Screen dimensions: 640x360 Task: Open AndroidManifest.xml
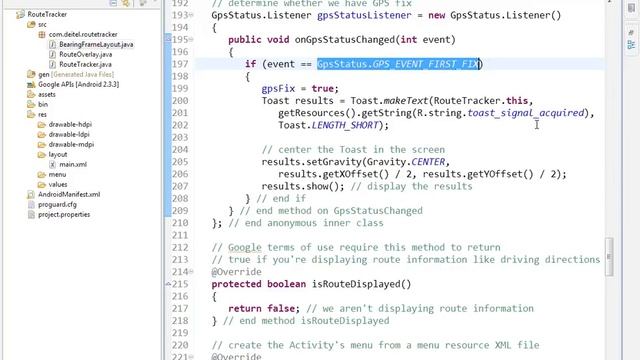pyautogui.click(x=64, y=194)
